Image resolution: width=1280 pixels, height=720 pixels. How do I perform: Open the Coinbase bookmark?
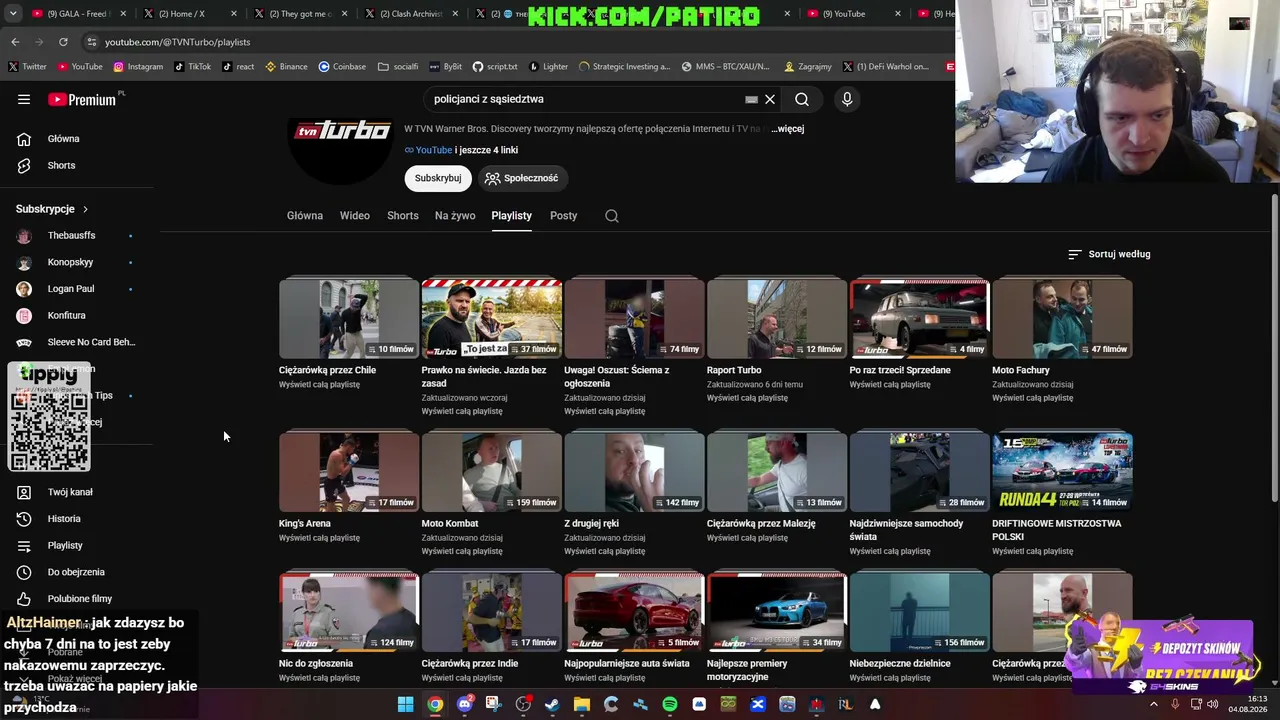(342, 67)
